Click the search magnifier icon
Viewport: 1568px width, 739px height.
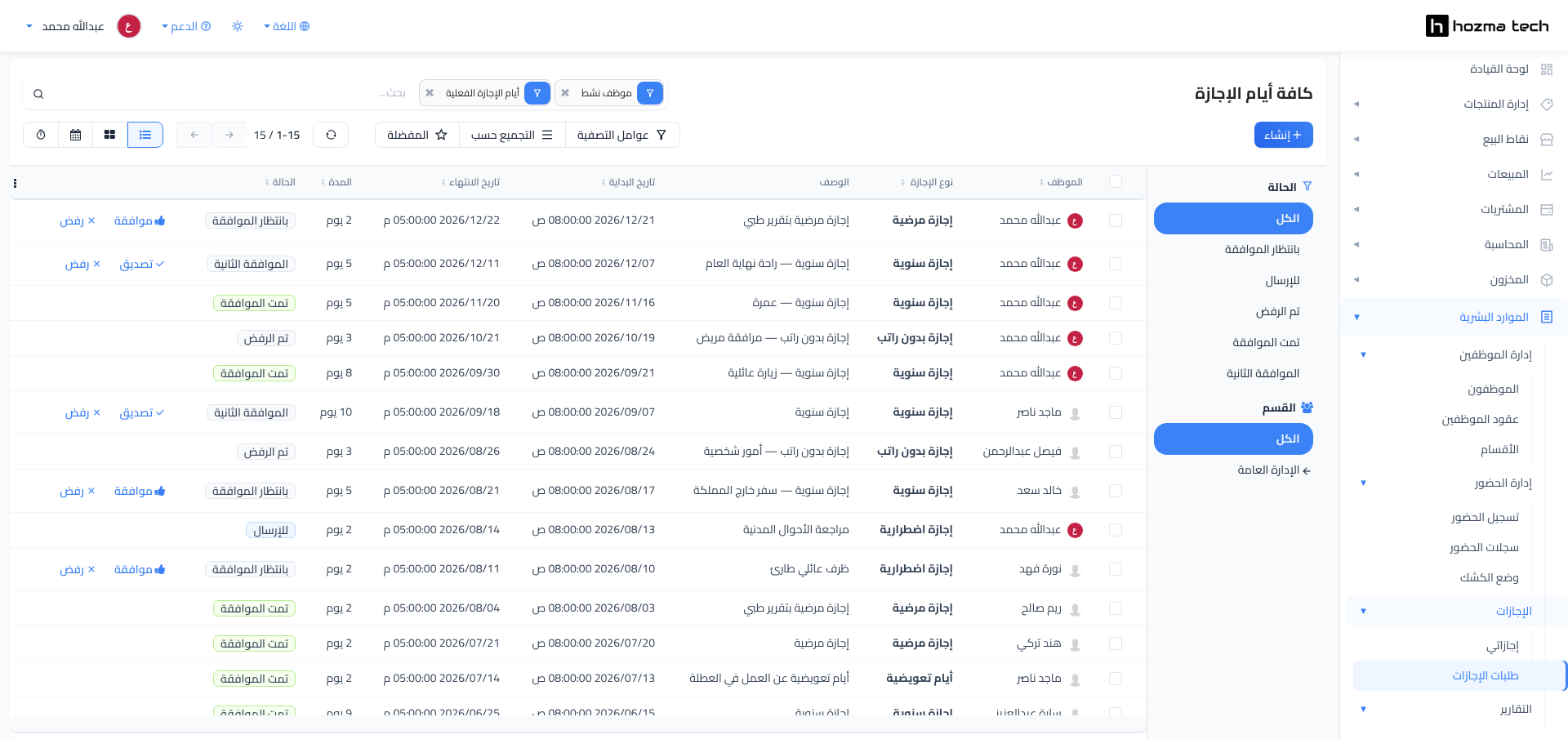click(x=38, y=94)
